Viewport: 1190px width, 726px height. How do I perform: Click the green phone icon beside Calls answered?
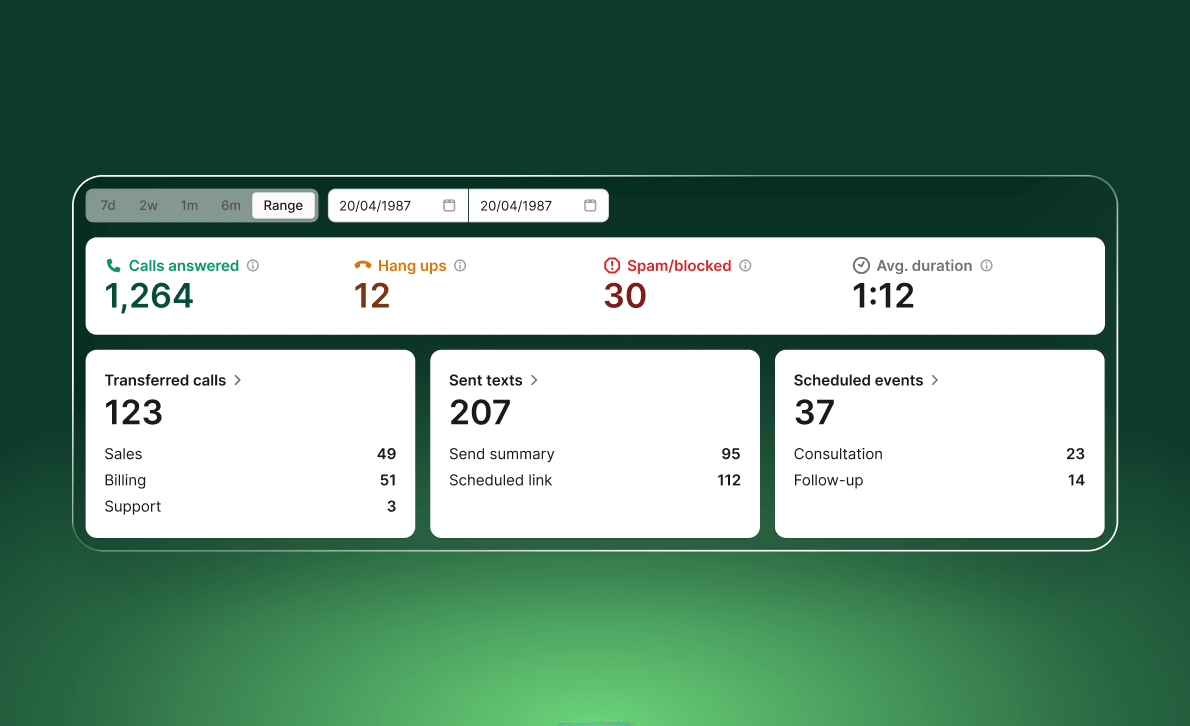coord(113,265)
